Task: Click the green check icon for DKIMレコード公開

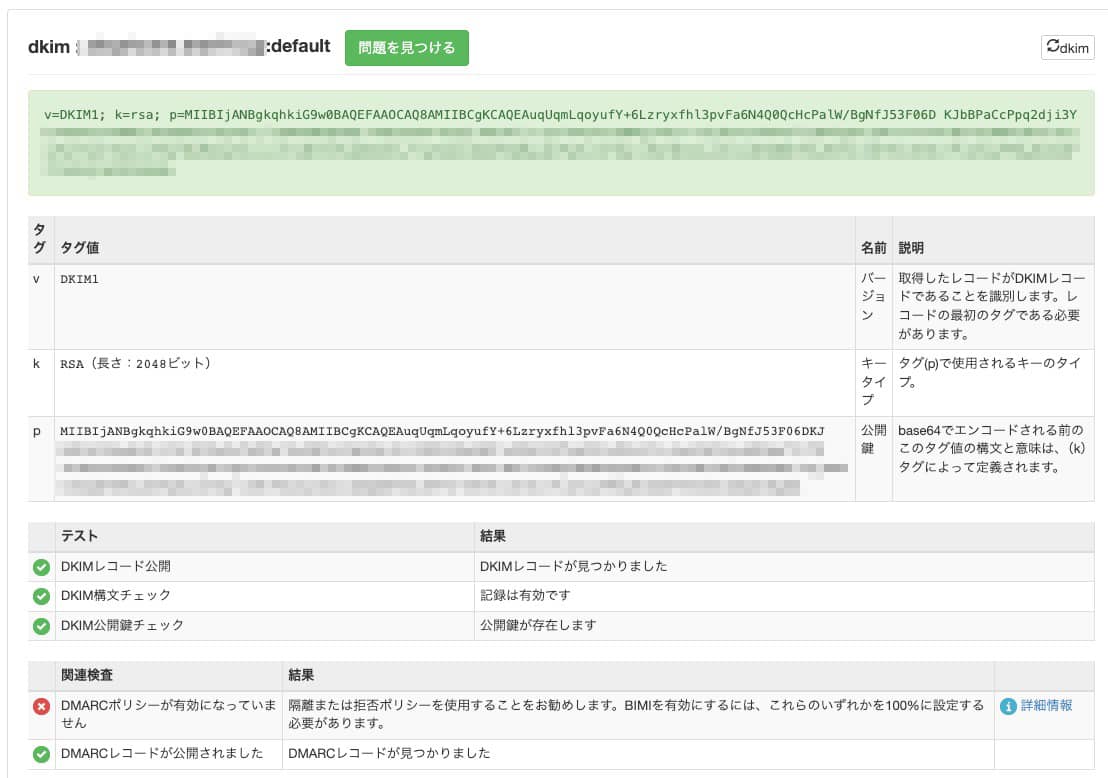Action: (x=41, y=567)
